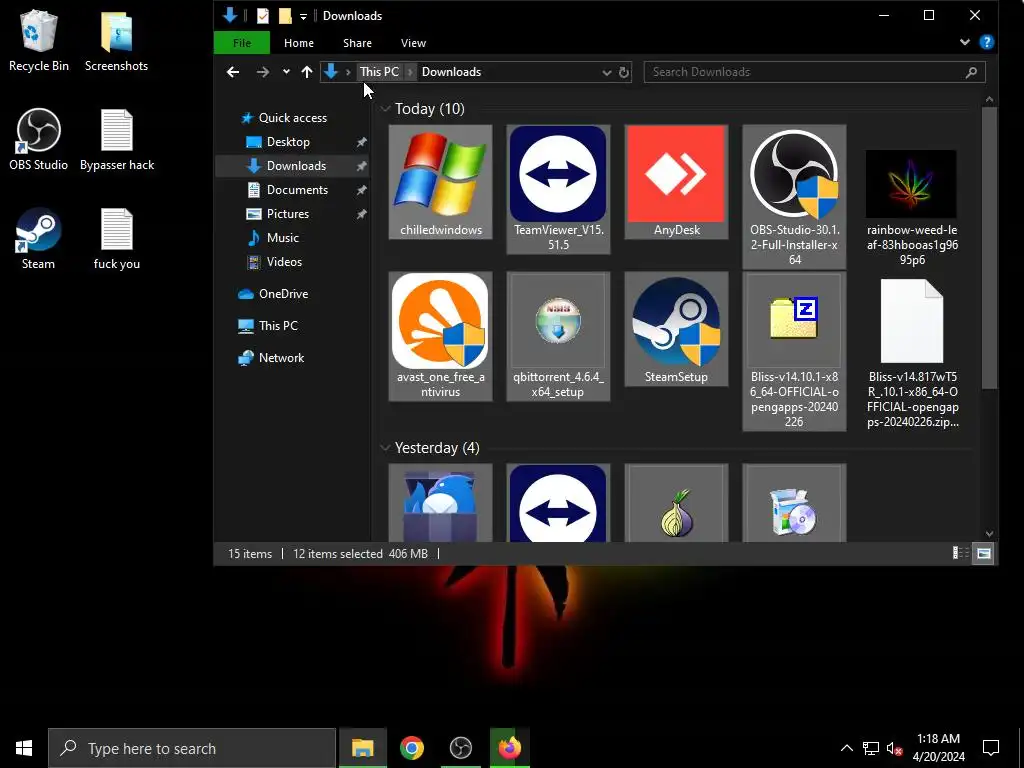This screenshot has width=1024, height=768.
Task: Expand the ribbon with the chevron
Action: (x=965, y=42)
